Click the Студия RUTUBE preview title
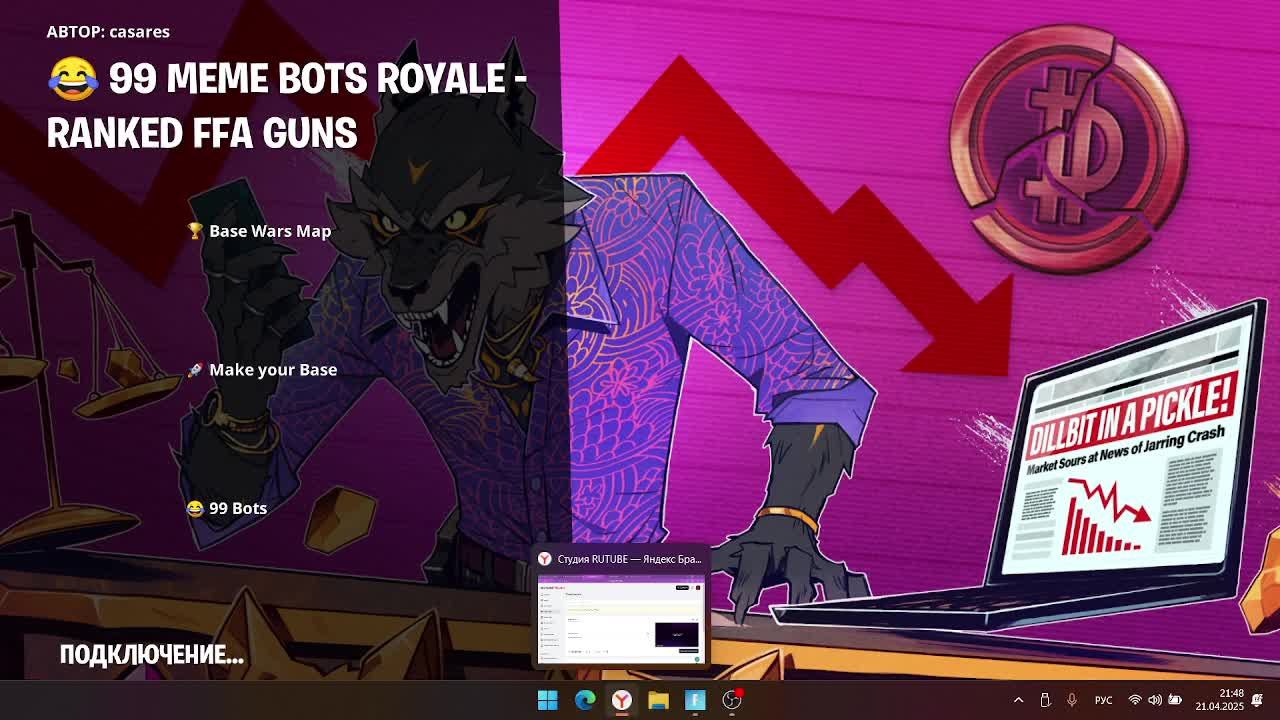The image size is (1280, 720). coord(629,559)
